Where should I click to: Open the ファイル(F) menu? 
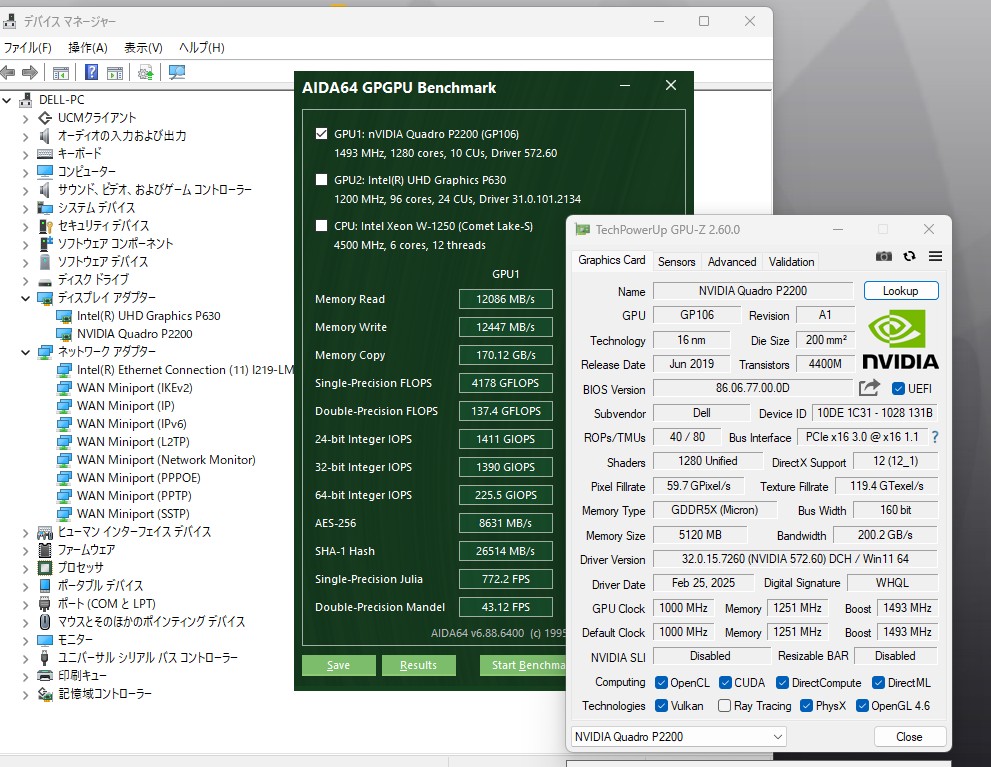(x=28, y=47)
